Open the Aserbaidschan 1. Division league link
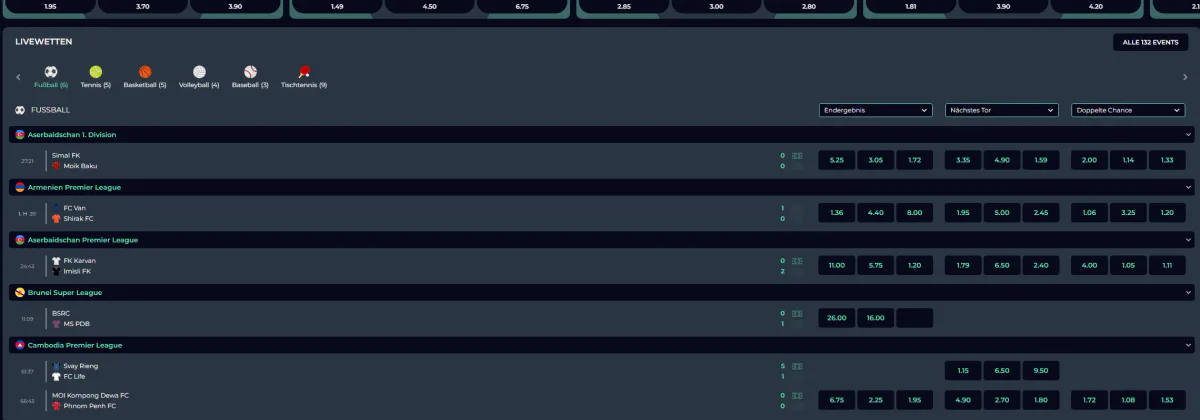Viewport: 1200px width, 420px height. (x=73, y=134)
